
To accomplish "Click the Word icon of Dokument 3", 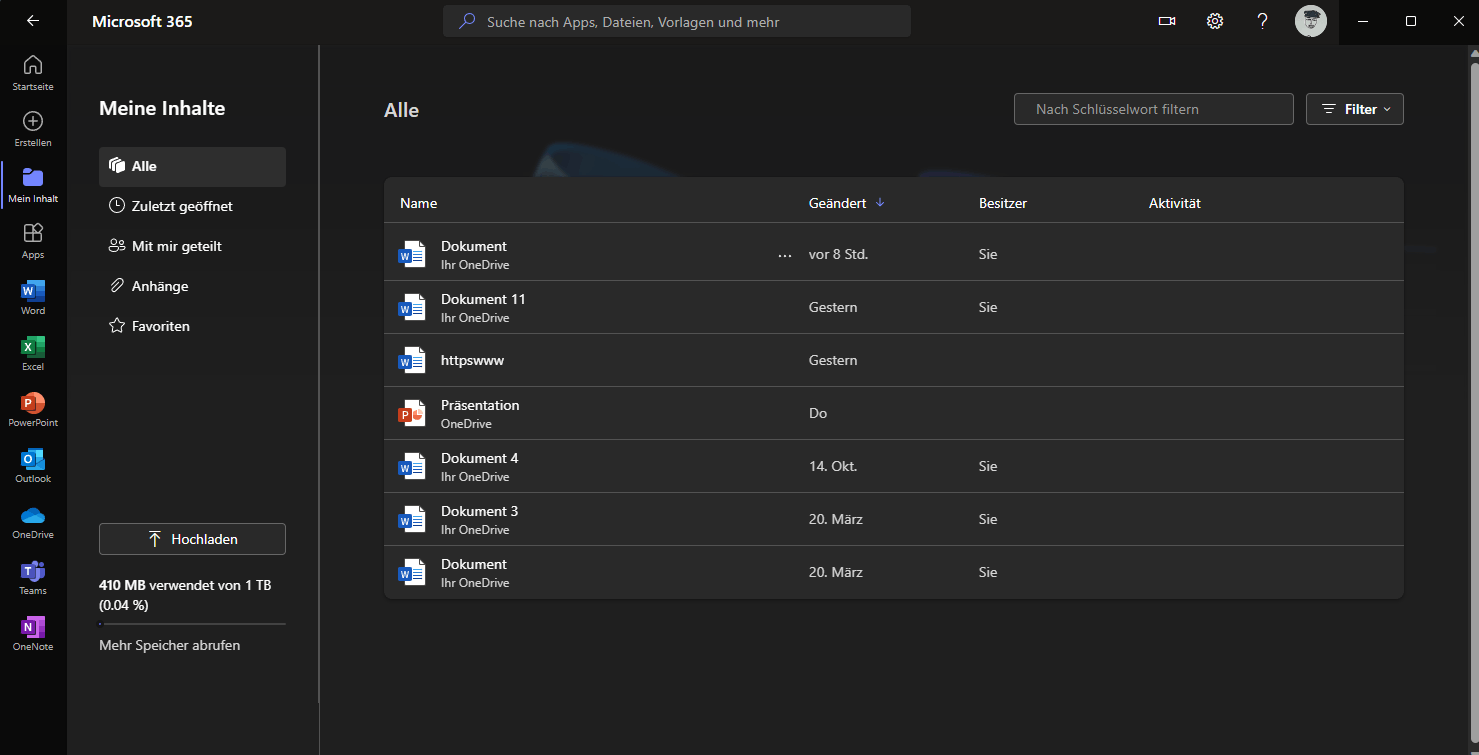I will (x=412, y=520).
